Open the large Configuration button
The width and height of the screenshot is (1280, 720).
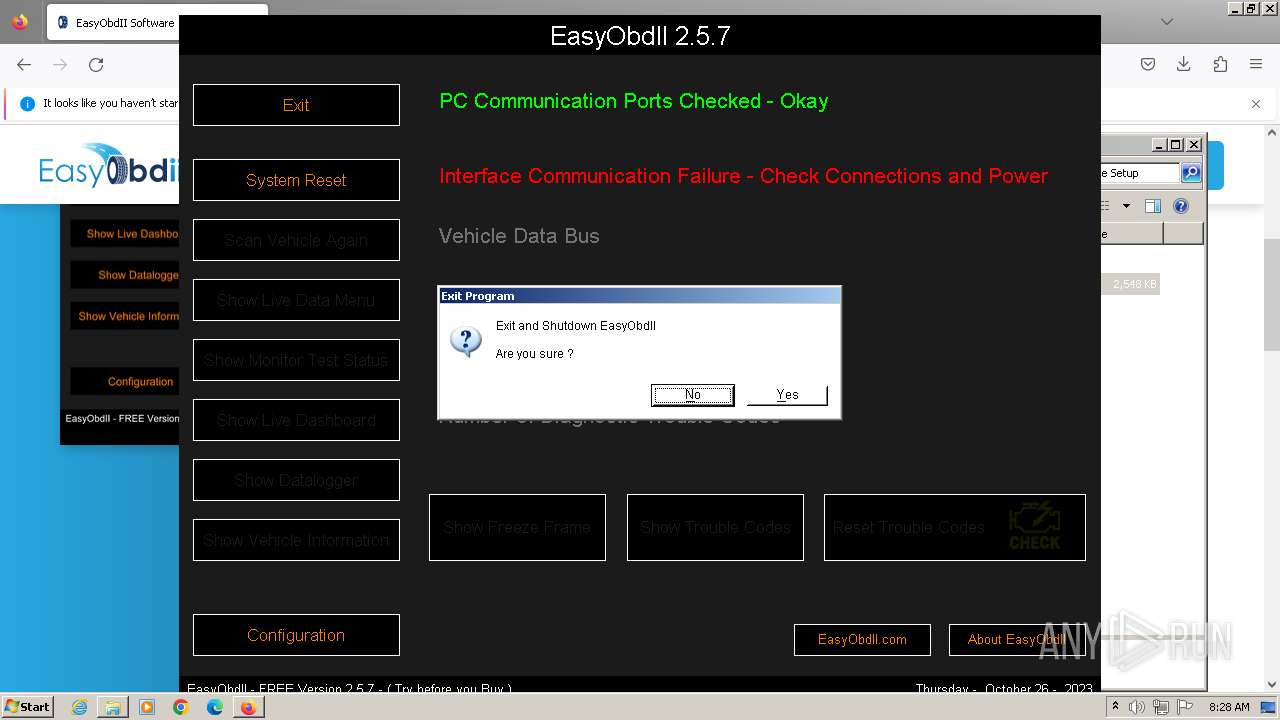[296, 635]
